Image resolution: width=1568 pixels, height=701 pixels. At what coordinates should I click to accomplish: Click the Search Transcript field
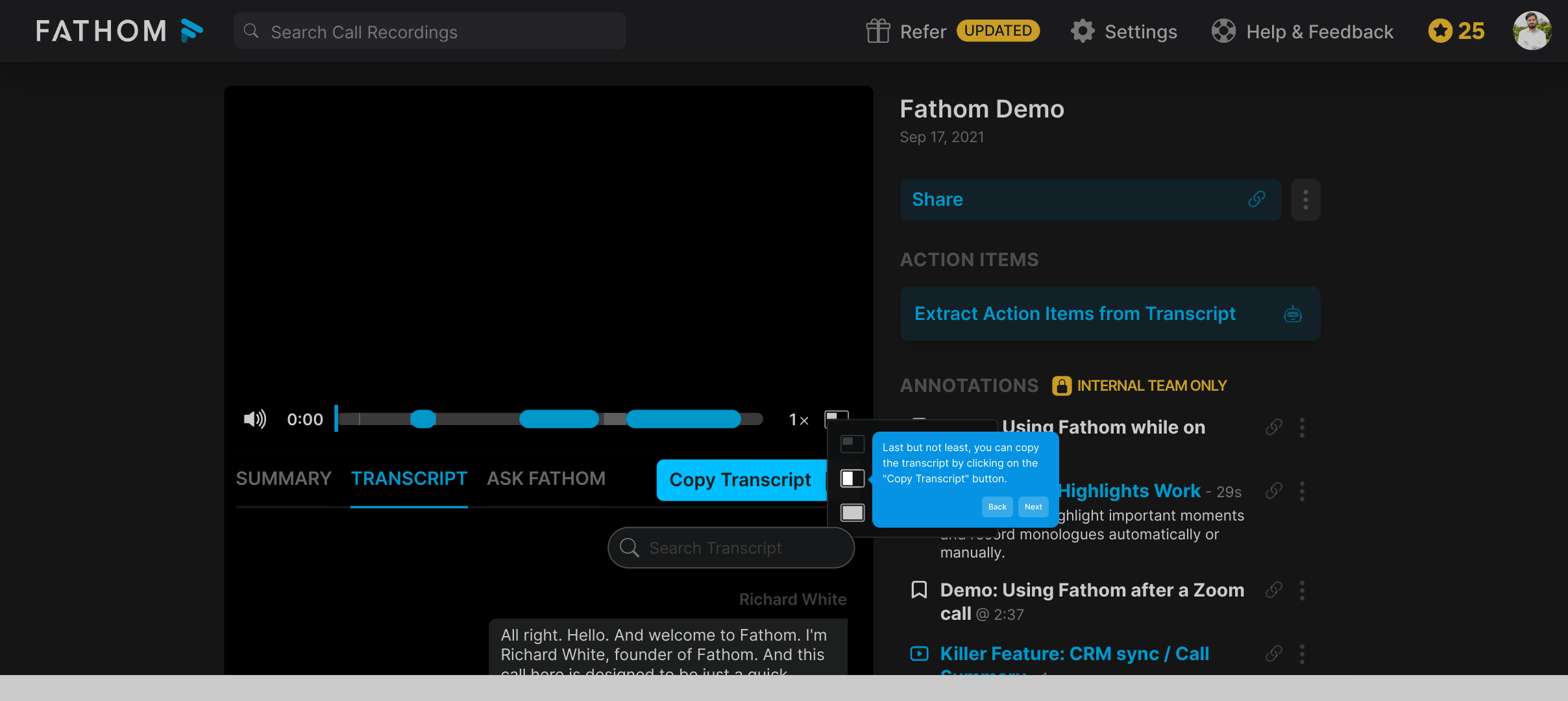tap(731, 548)
